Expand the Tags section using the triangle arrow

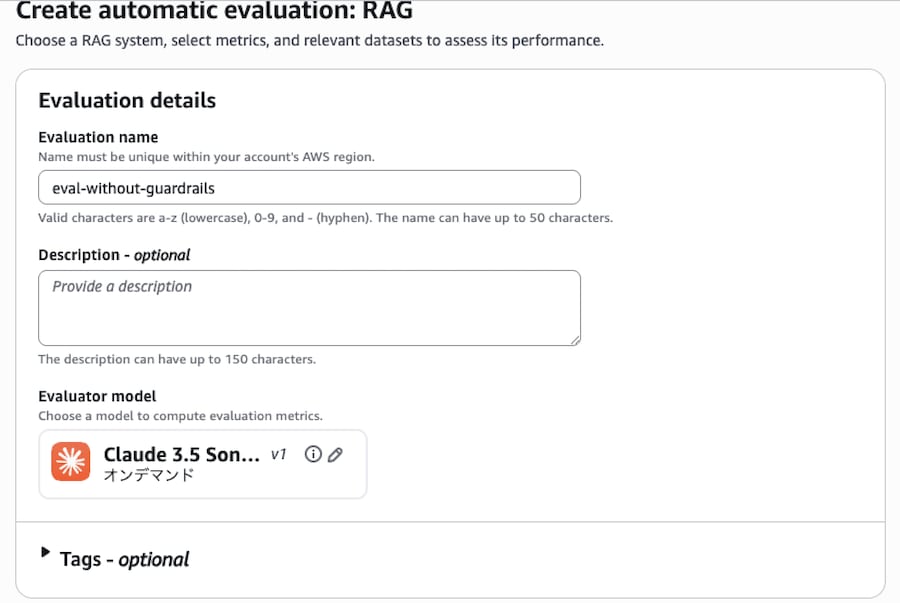click(45, 553)
